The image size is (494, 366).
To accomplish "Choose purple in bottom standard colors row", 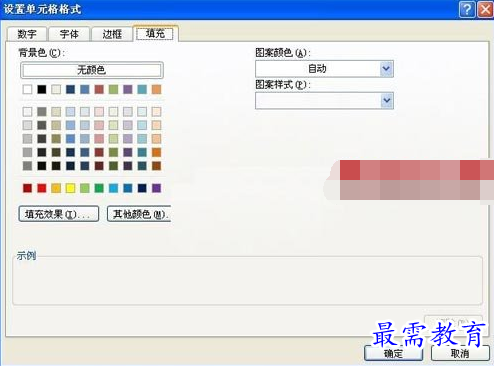I will 156,188.
